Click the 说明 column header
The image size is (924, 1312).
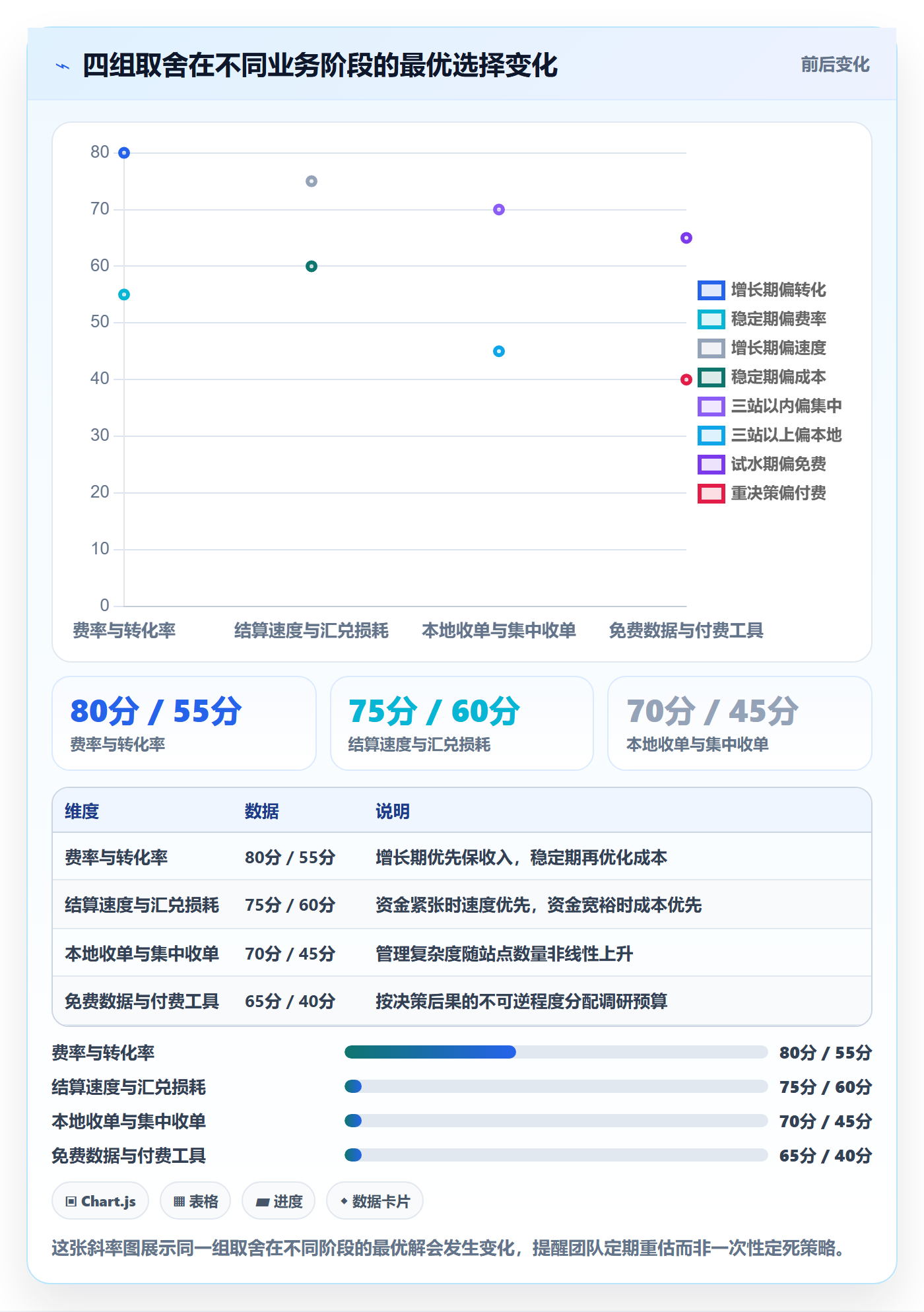pyautogui.click(x=393, y=811)
